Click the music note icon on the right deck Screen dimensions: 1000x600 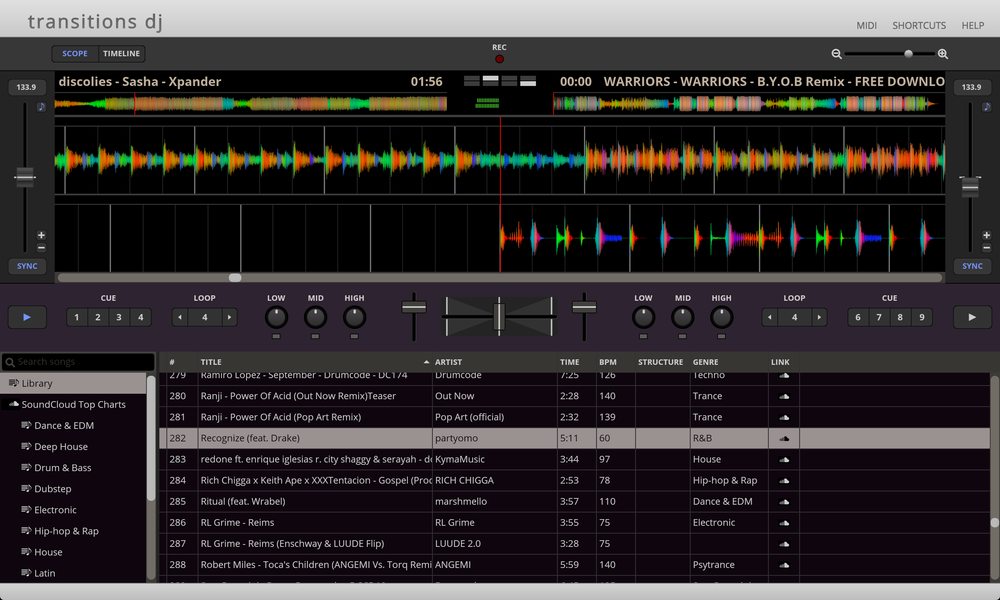click(x=986, y=106)
